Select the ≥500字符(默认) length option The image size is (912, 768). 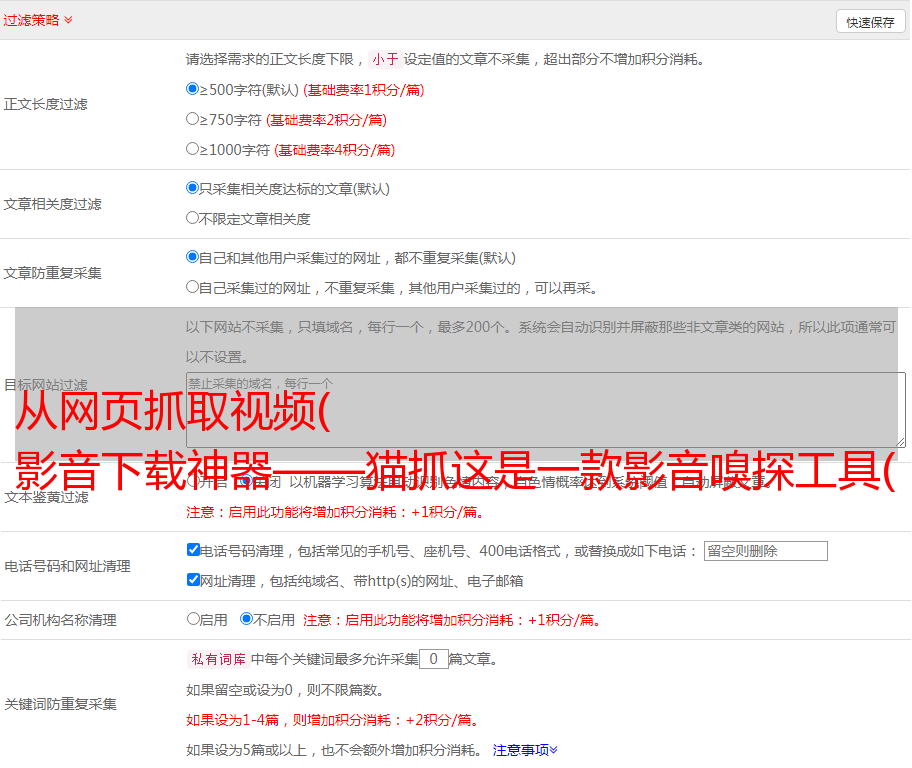coord(193,89)
